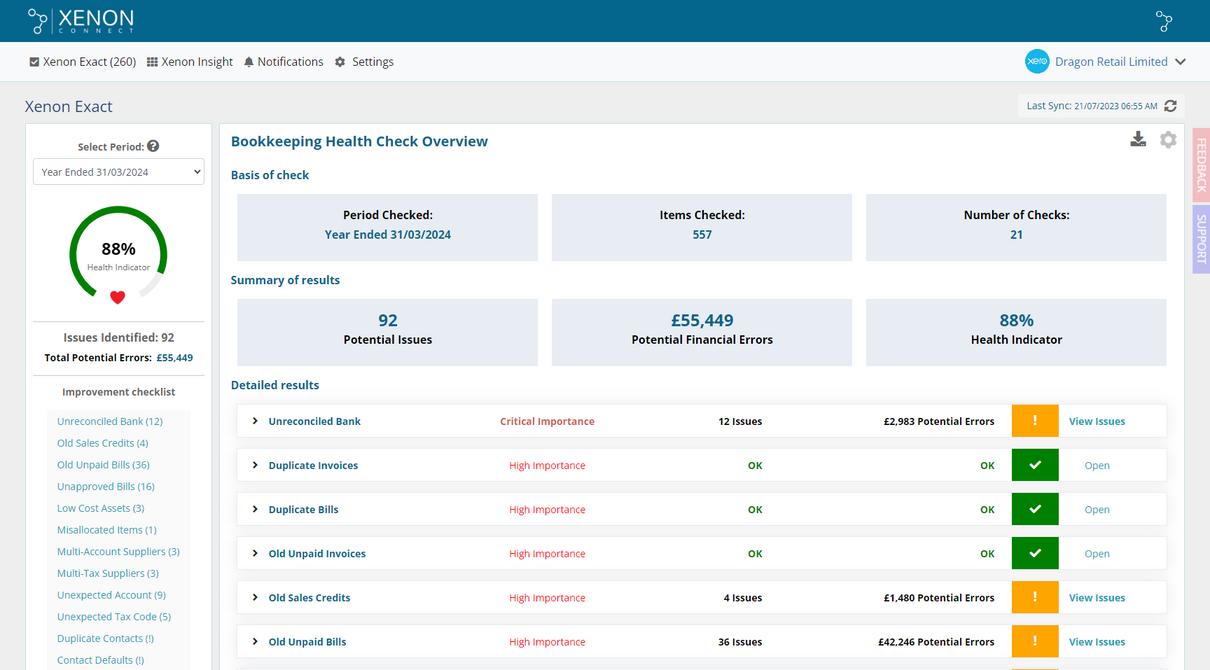The width and height of the screenshot is (1210, 670).
Task: Download the health check report
Action: 1138,140
